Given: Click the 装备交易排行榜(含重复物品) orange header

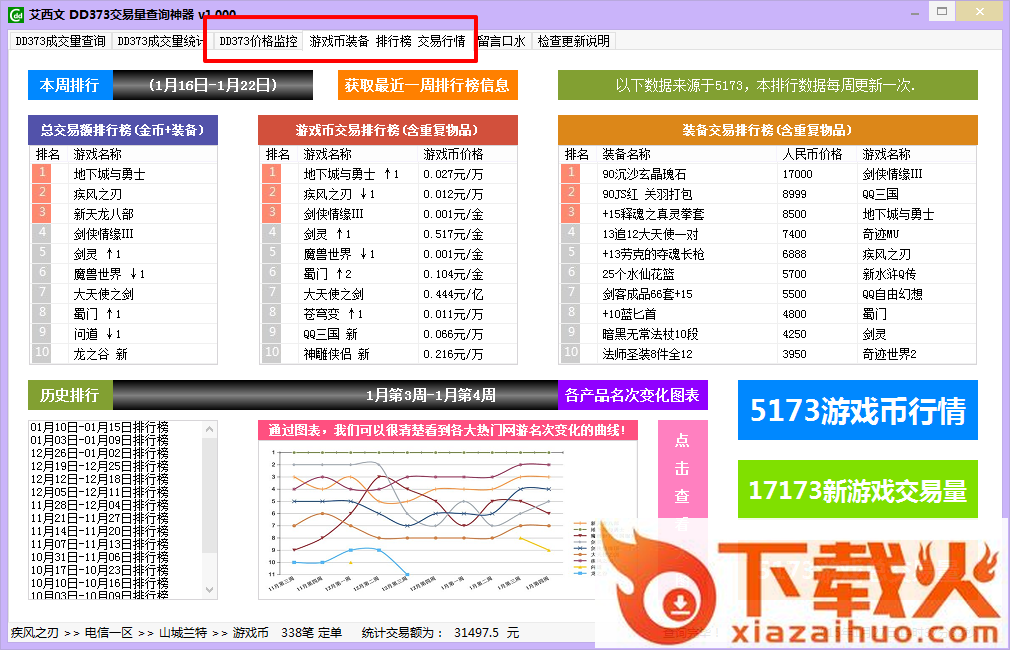Looking at the screenshot, I should pyautogui.click(x=768, y=130).
